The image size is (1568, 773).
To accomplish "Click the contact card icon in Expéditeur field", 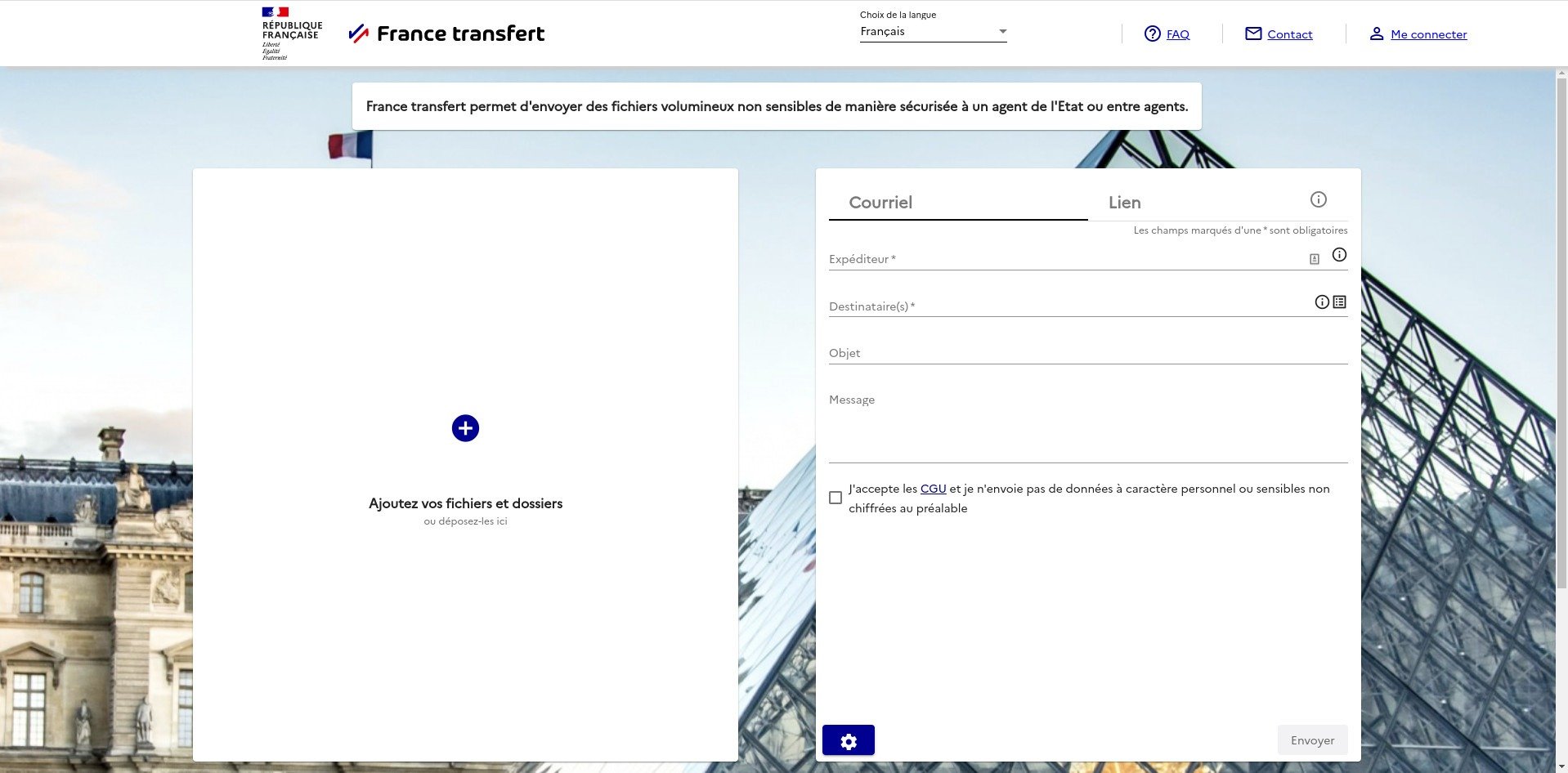I will pyautogui.click(x=1315, y=259).
